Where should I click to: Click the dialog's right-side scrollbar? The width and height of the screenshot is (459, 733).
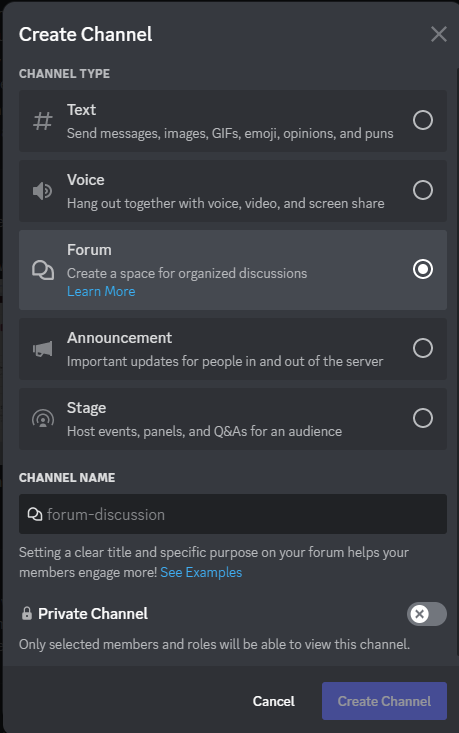[x=457, y=362]
